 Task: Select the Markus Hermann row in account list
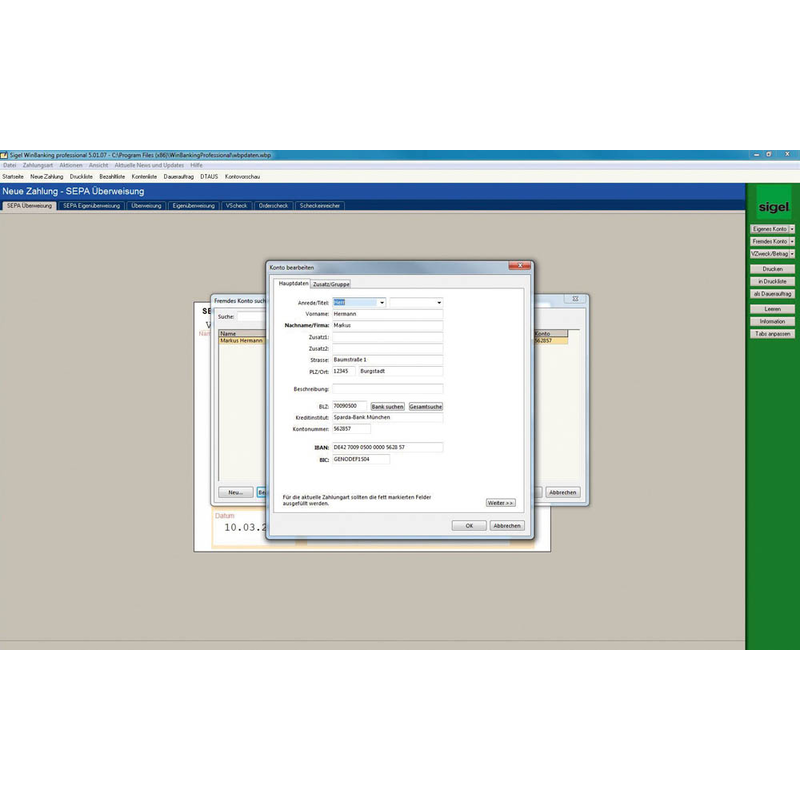(242, 340)
